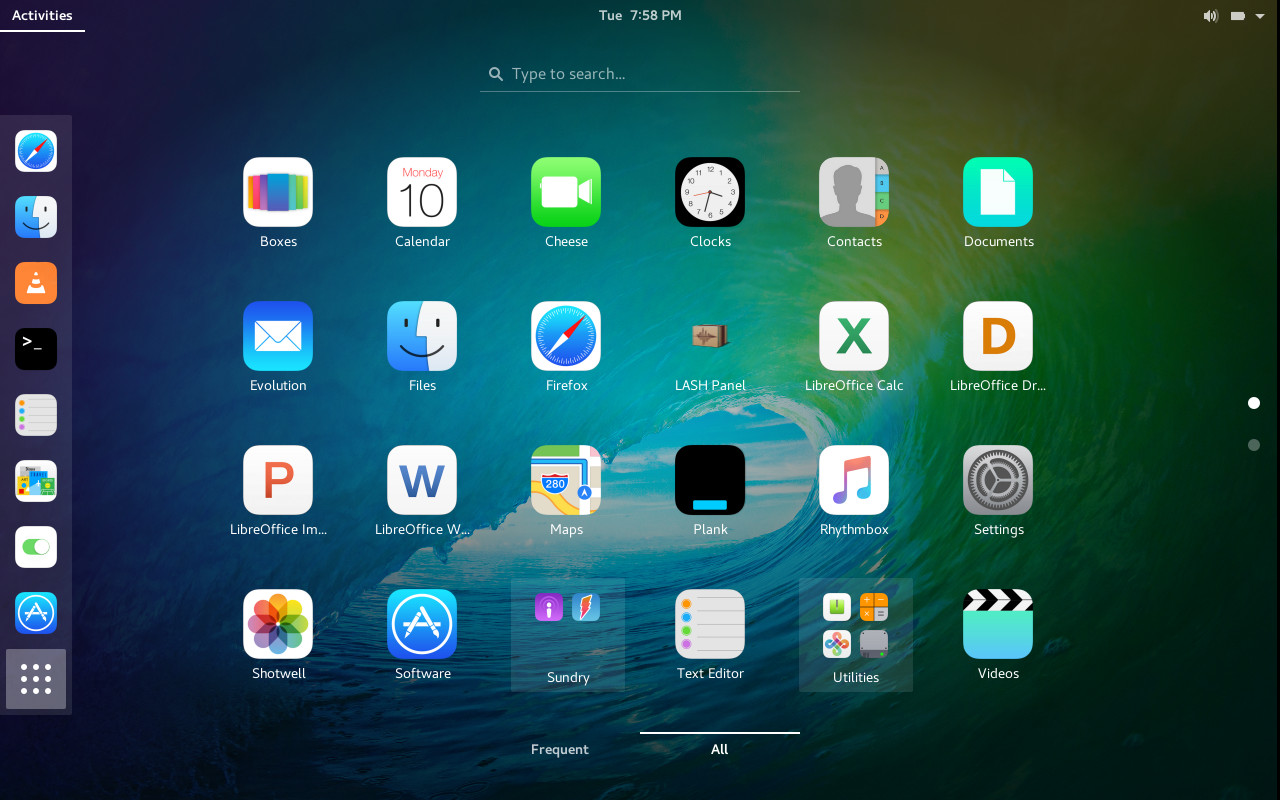The width and height of the screenshot is (1280, 800).
Task: Click the battery status icon
Action: click(x=1237, y=16)
